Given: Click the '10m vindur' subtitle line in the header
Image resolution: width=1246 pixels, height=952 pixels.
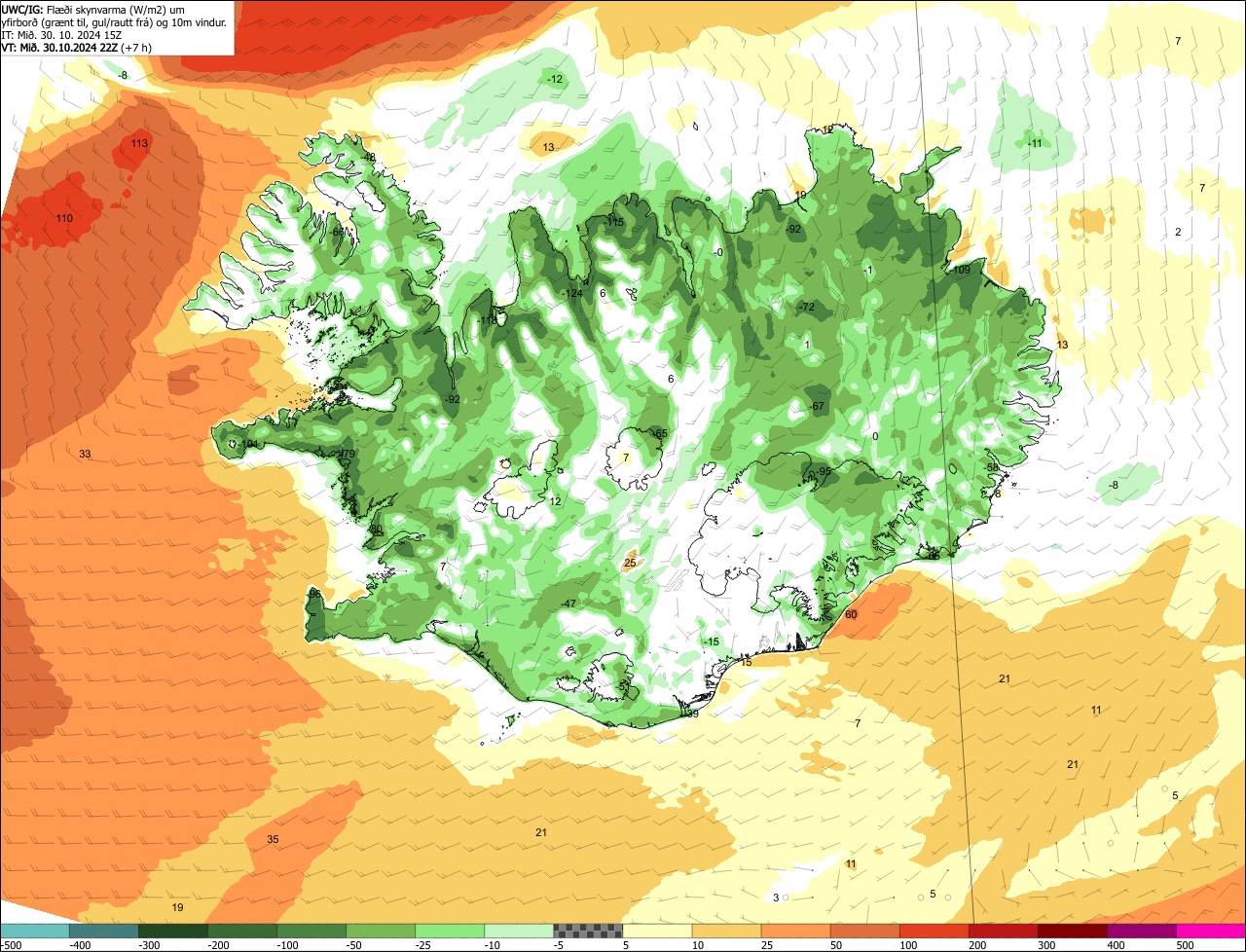Looking at the screenshot, I should coord(115,21).
